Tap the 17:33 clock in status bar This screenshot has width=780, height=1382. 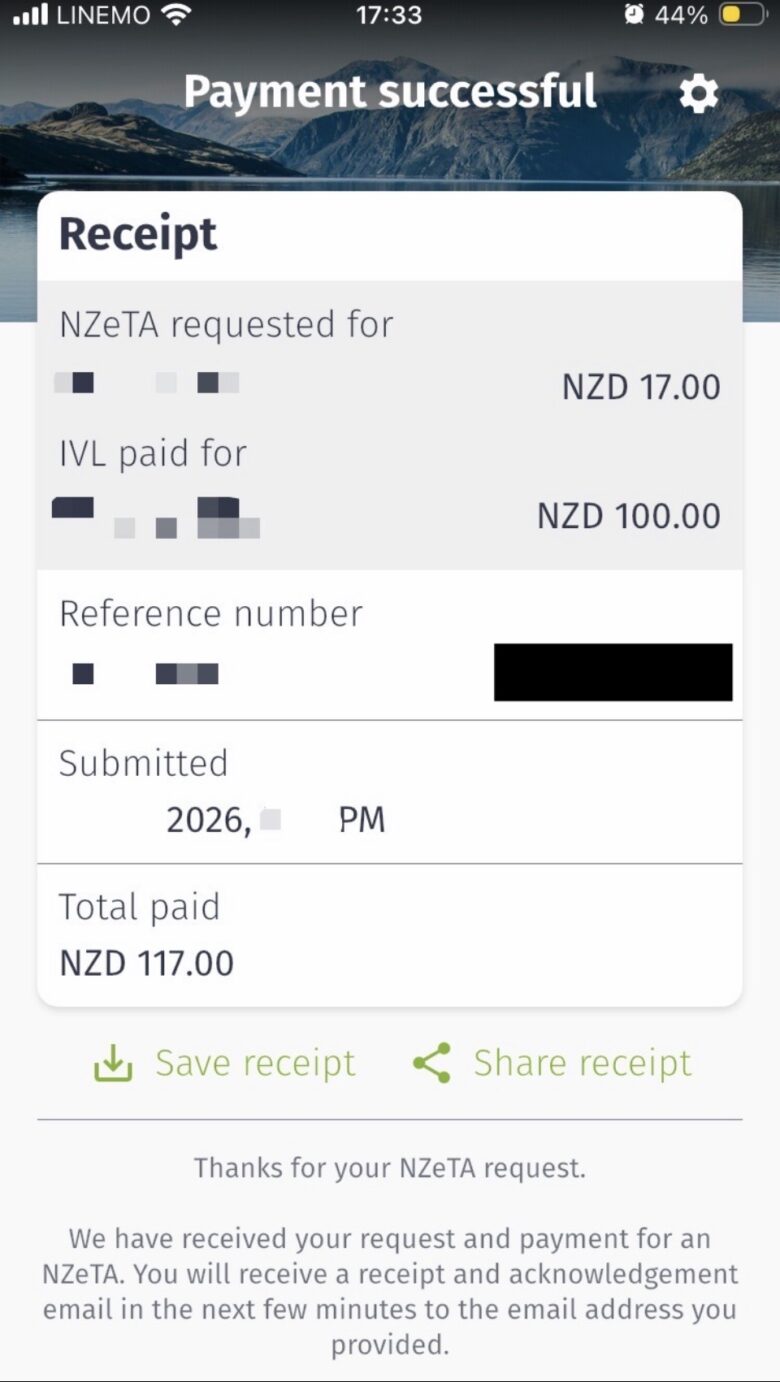coord(389,15)
